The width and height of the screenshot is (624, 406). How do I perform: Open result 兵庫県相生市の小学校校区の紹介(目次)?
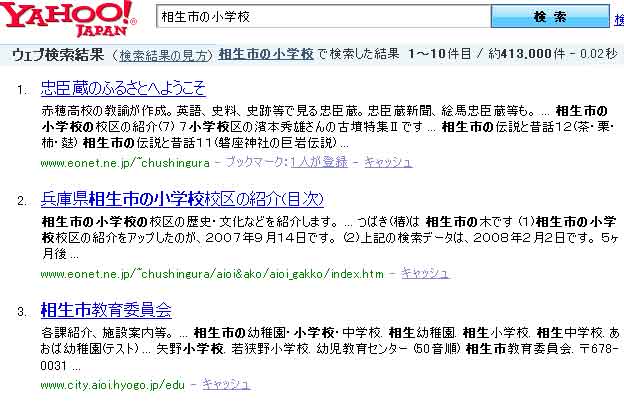[190, 198]
